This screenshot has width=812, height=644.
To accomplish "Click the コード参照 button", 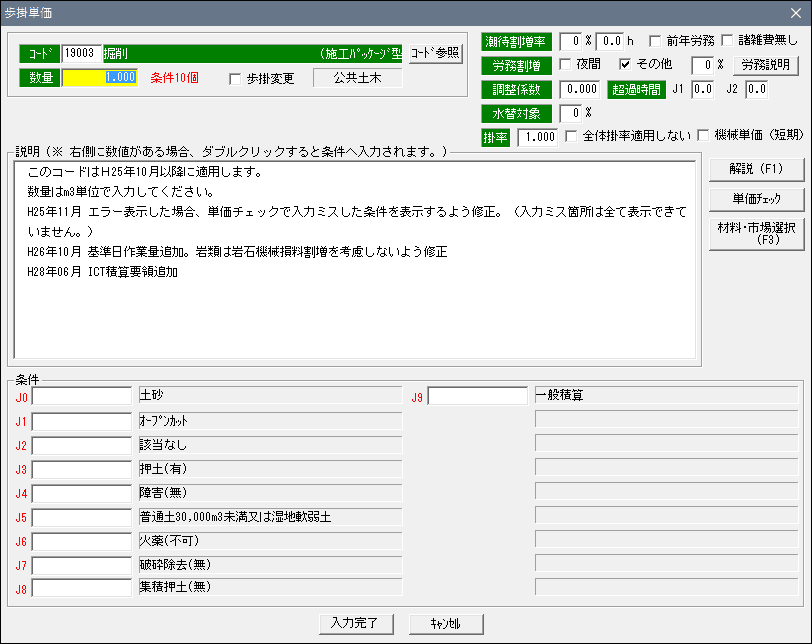I will (x=436, y=53).
